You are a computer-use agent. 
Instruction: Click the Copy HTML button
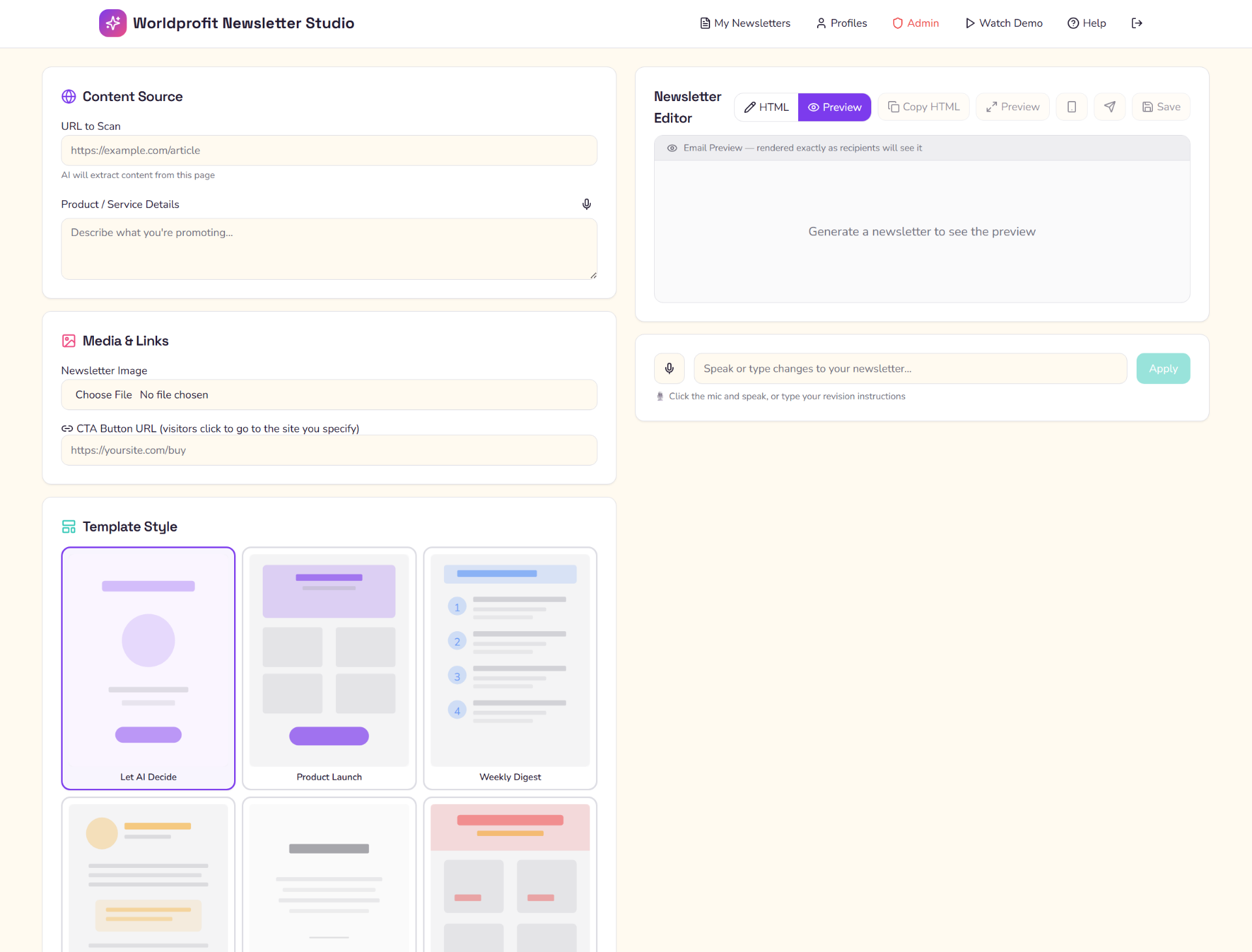[924, 107]
